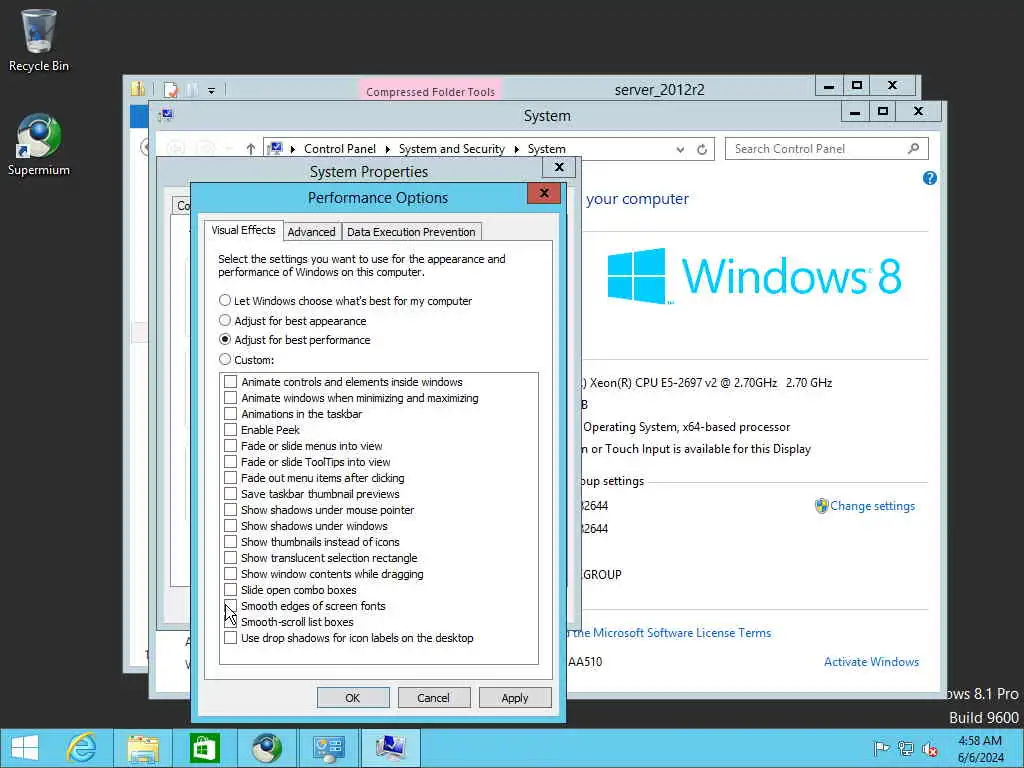Check Fade or slide menus into view
This screenshot has width=1024, height=768.
231,445
